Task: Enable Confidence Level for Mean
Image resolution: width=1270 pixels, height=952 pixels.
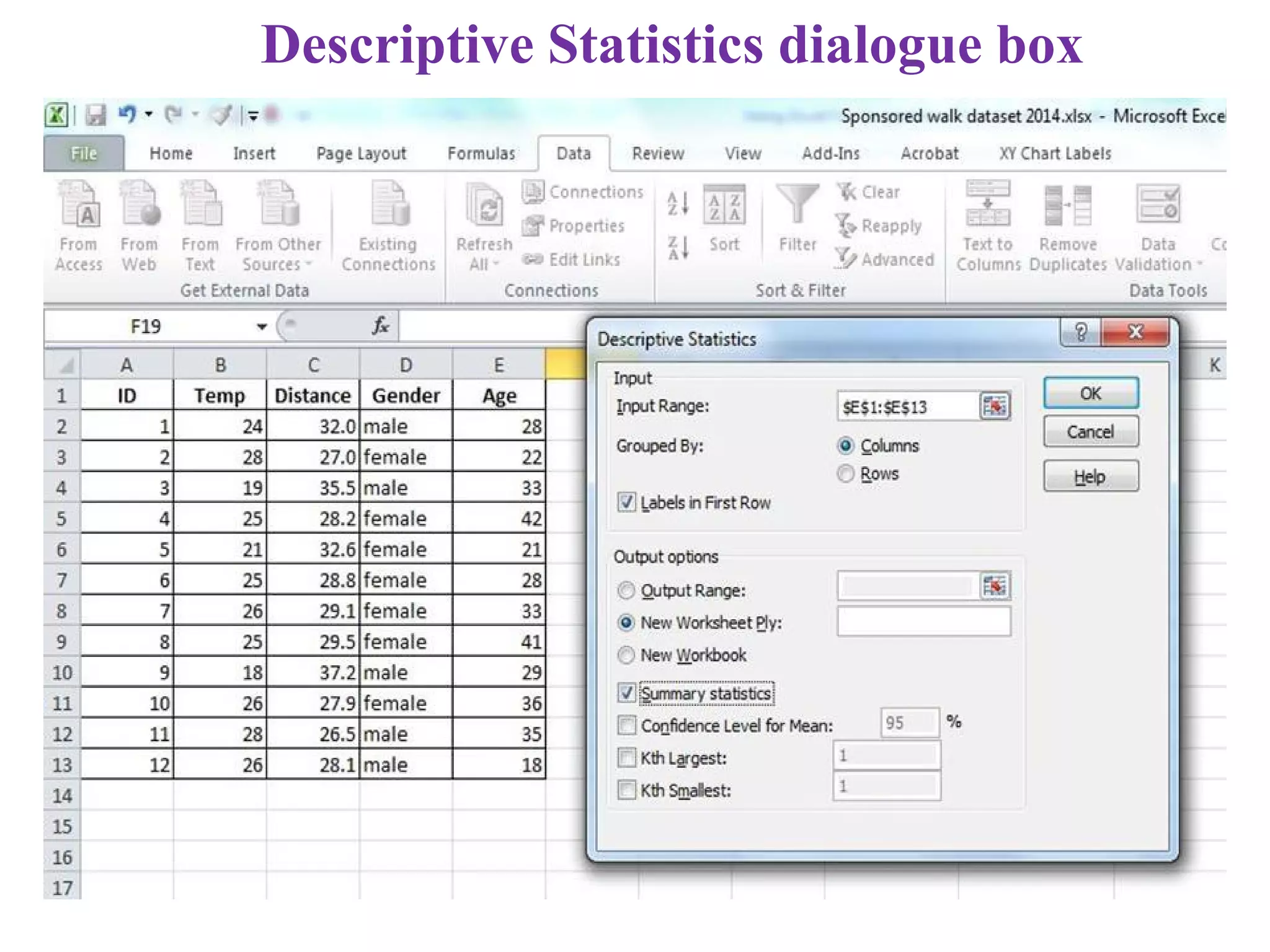Action: pos(627,725)
